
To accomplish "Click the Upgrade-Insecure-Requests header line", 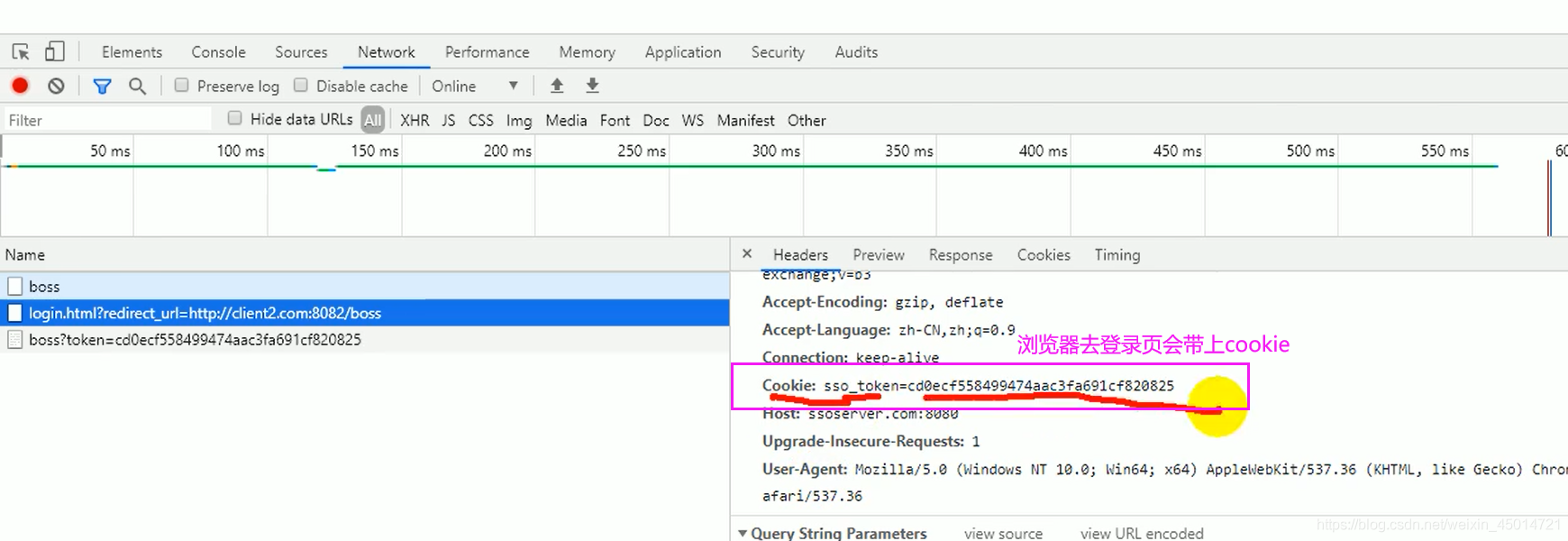I will coord(871,441).
